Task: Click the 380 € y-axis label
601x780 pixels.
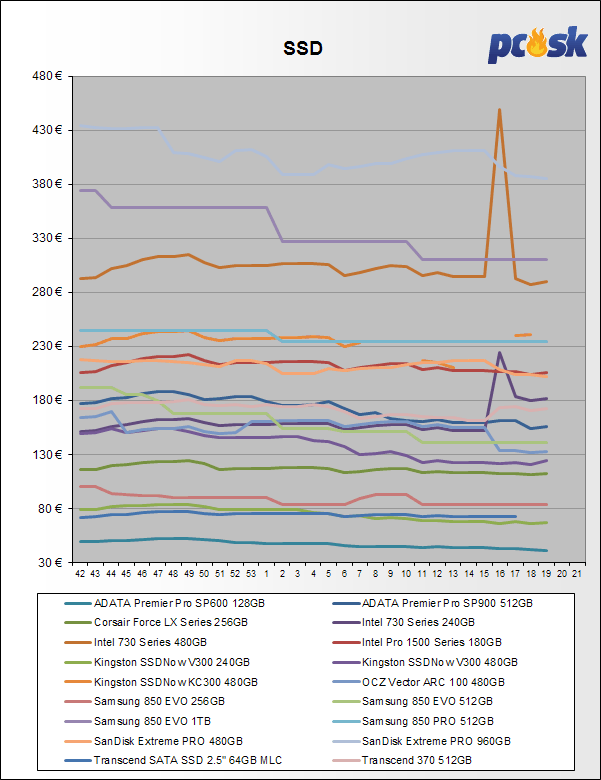Action: click(x=47, y=184)
